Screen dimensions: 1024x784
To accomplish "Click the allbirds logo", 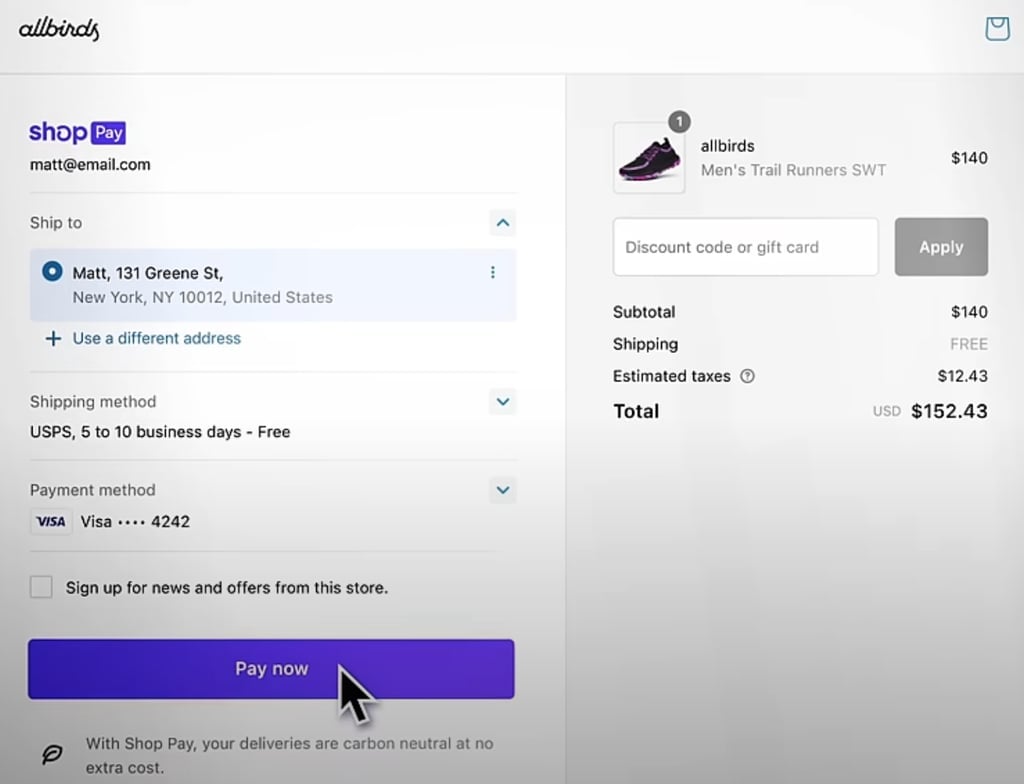I will 59,29.
